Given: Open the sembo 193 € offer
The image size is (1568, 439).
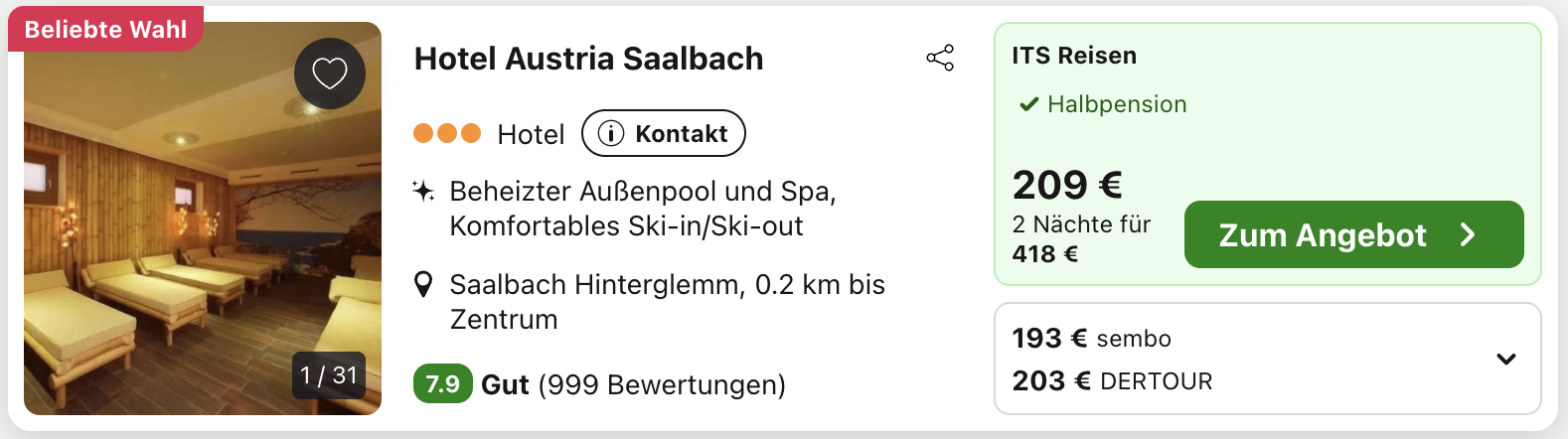Looking at the screenshot, I should pyautogui.click(x=1092, y=339).
